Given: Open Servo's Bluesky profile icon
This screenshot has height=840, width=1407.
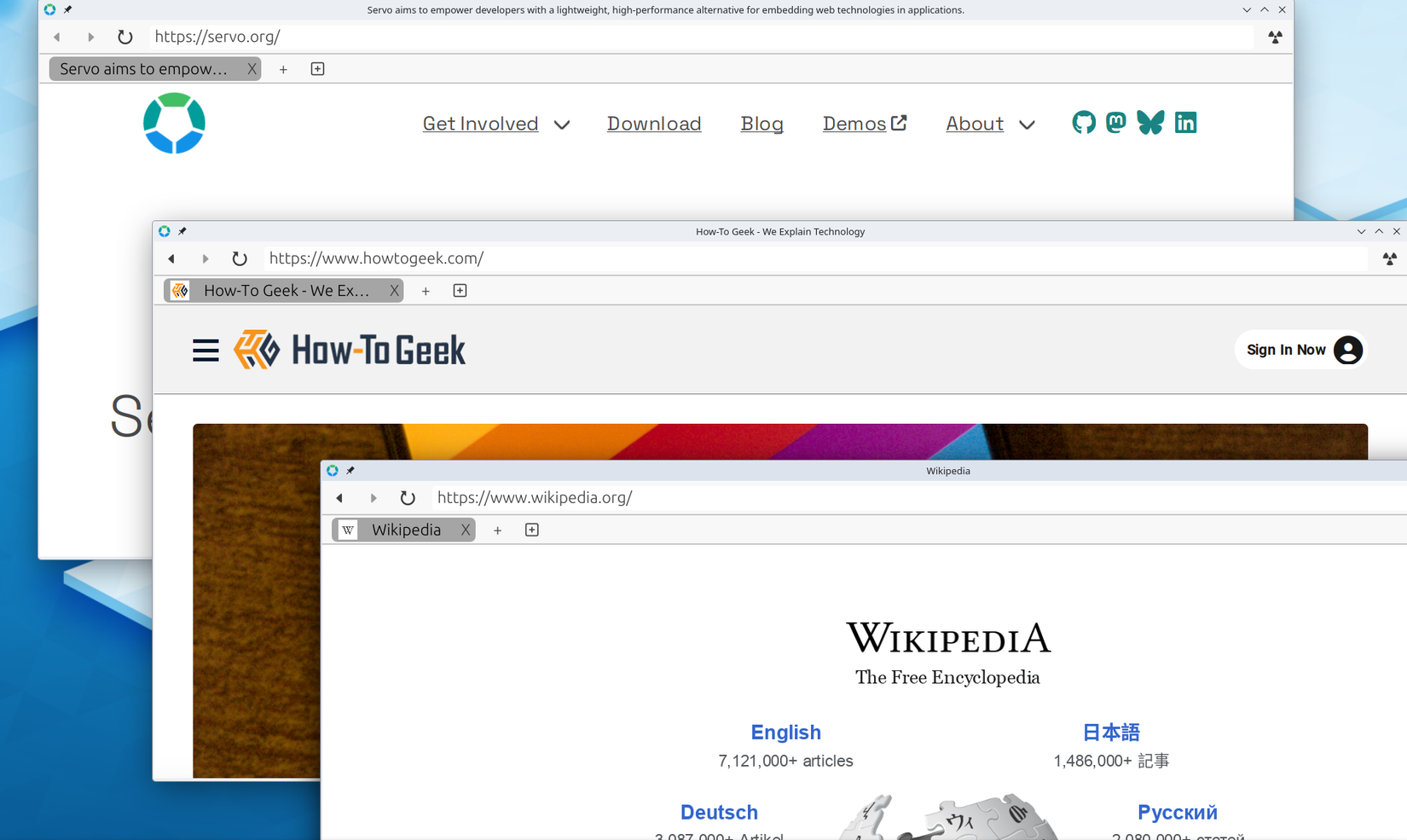Looking at the screenshot, I should 1150,123.
